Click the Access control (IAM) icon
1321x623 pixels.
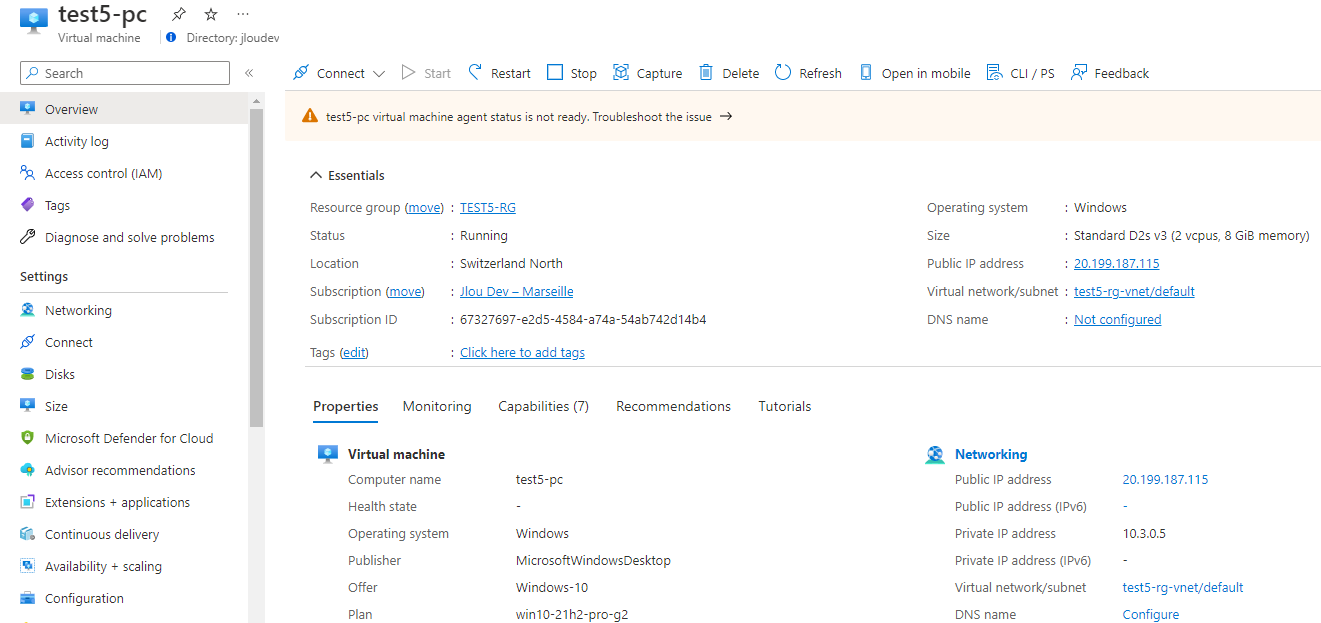point(28,173)
